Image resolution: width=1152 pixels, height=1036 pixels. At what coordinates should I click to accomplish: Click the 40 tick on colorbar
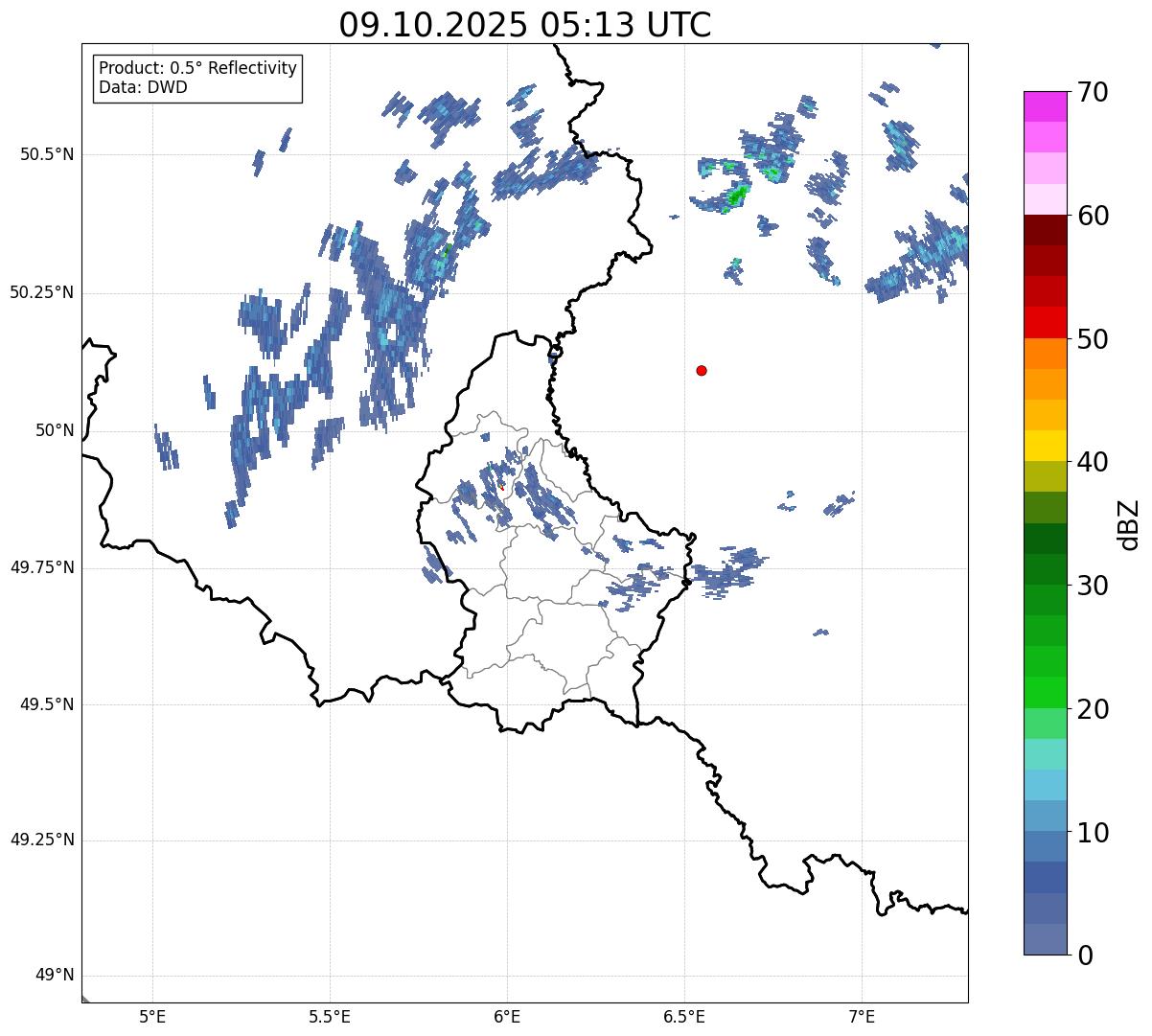point(1093,462)
